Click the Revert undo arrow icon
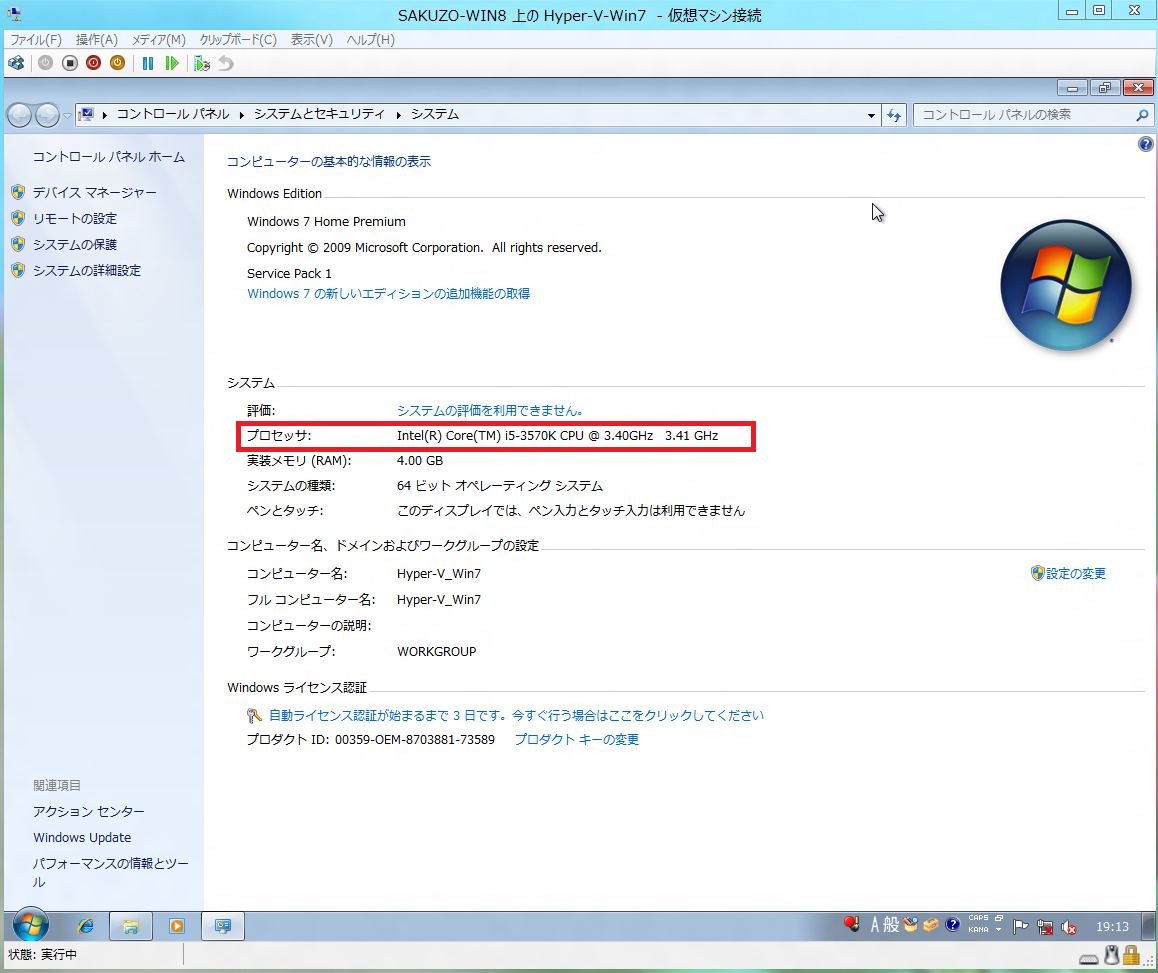The height and width of the screenshot is (973, 1158). coord(226,64)
